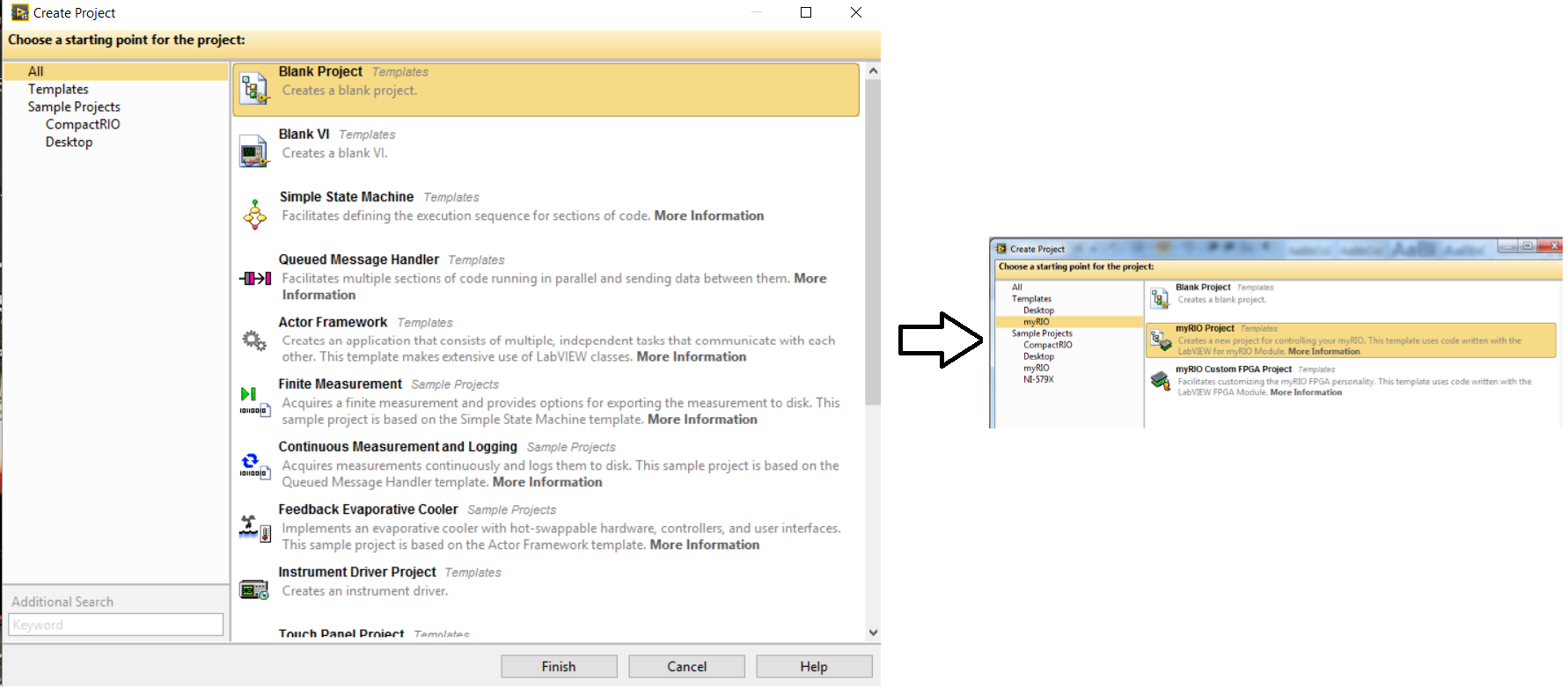1568x688 pixels.
Task: Click scrollbar up arrow in template list
Action: 873,70
